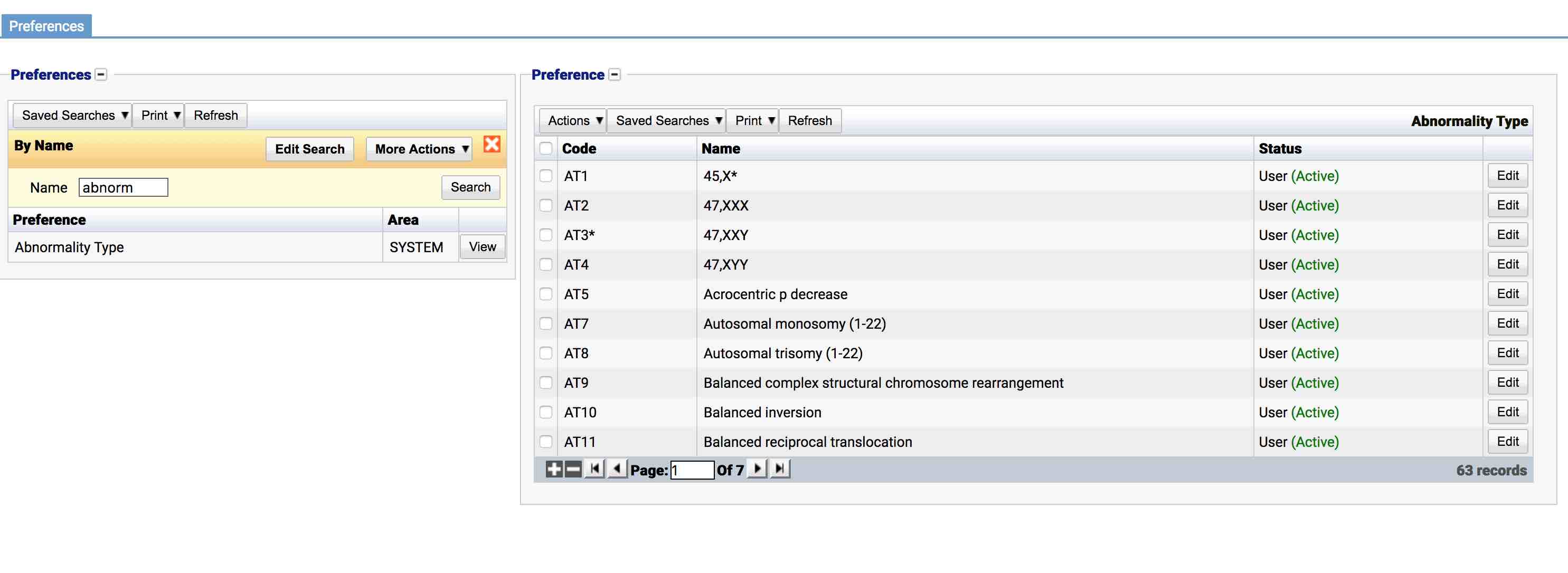Screen dimensions: 1568x573
Task: Select all rows using the header checkbox
Action: click(x=545, y=148)
